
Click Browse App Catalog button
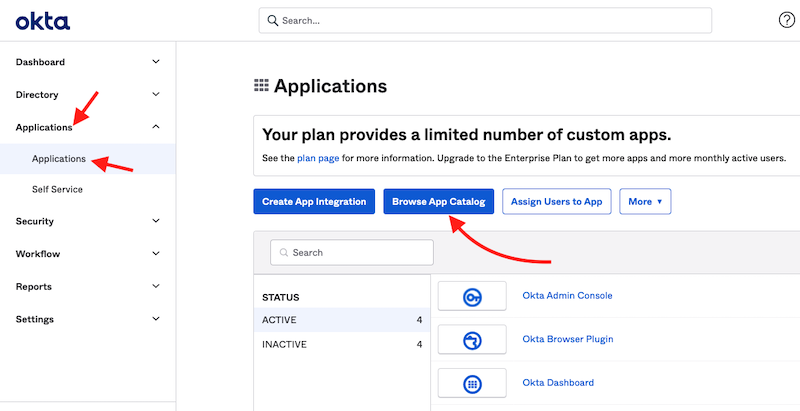click(x=439, y=201)
